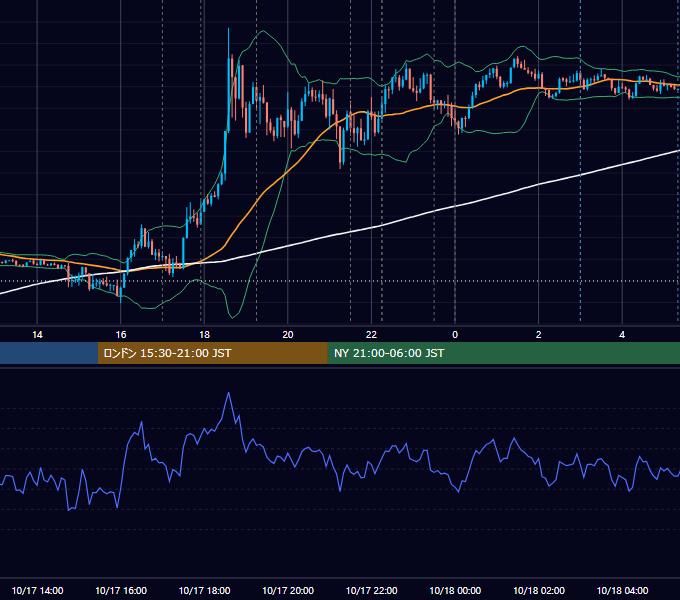This screenshot has height=600, width=680.
Task: Click the 10/17 16:00 date label
Action: (x=121, y=590)
